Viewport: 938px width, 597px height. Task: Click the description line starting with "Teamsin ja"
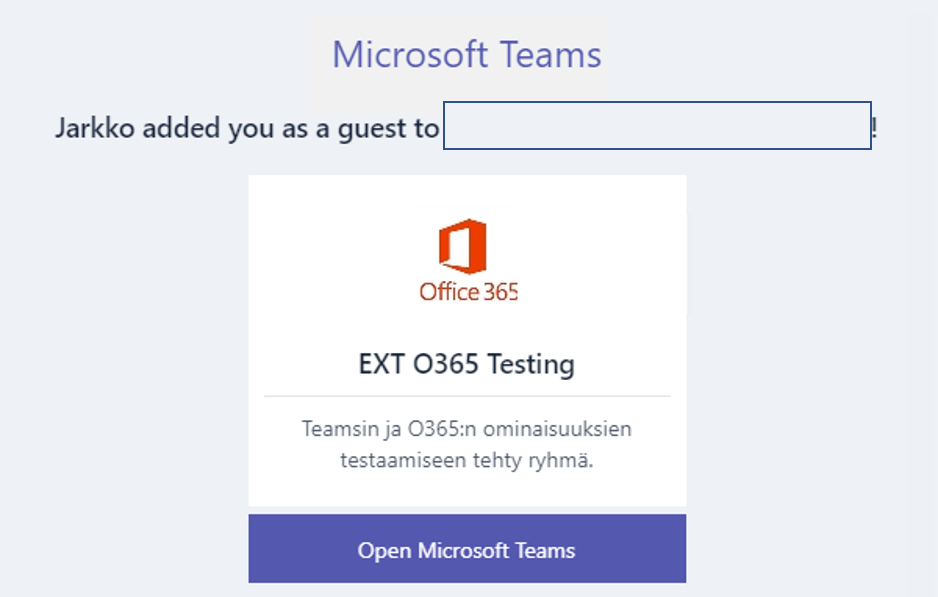tap(467, 429)
